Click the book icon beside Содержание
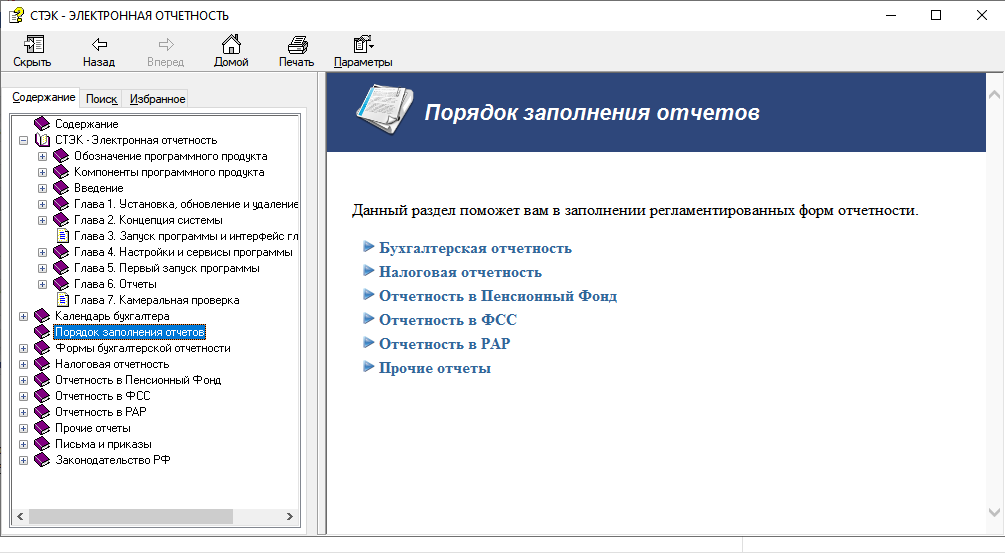 (42, 124)
